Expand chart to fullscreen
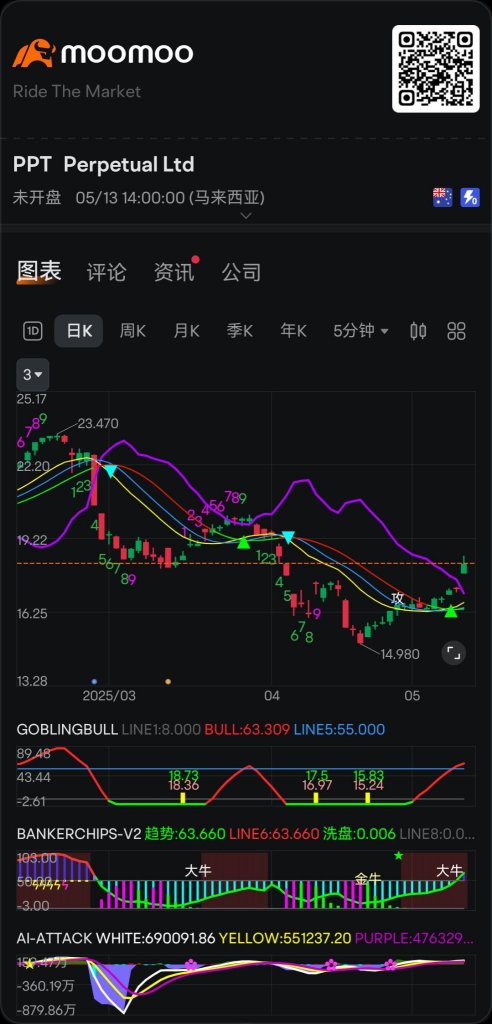This screenshot has height=1024, width=492. tap(453, 652)
